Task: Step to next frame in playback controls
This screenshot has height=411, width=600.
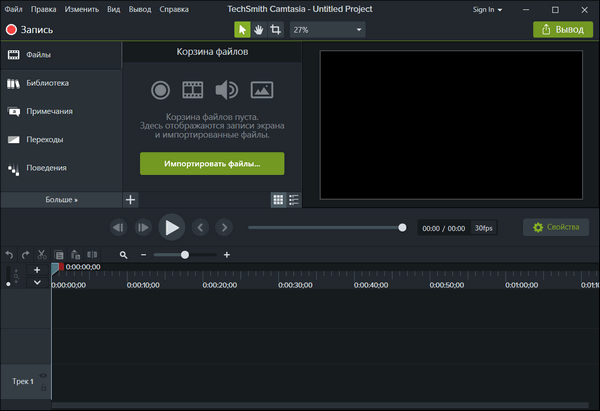Action: point(143,228)
